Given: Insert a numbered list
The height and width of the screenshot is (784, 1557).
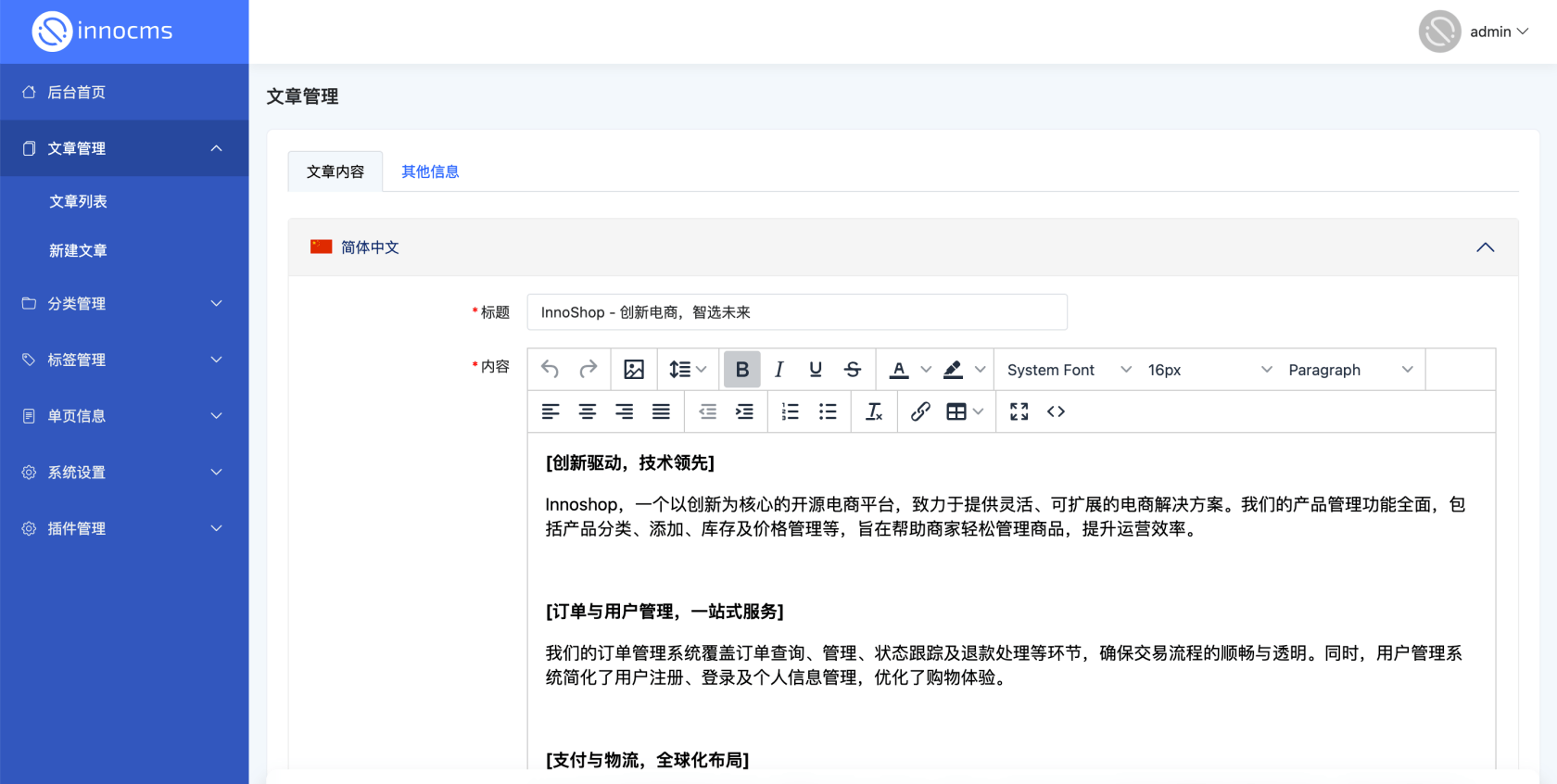Looking at the screenshot, I should click(791, 411).
